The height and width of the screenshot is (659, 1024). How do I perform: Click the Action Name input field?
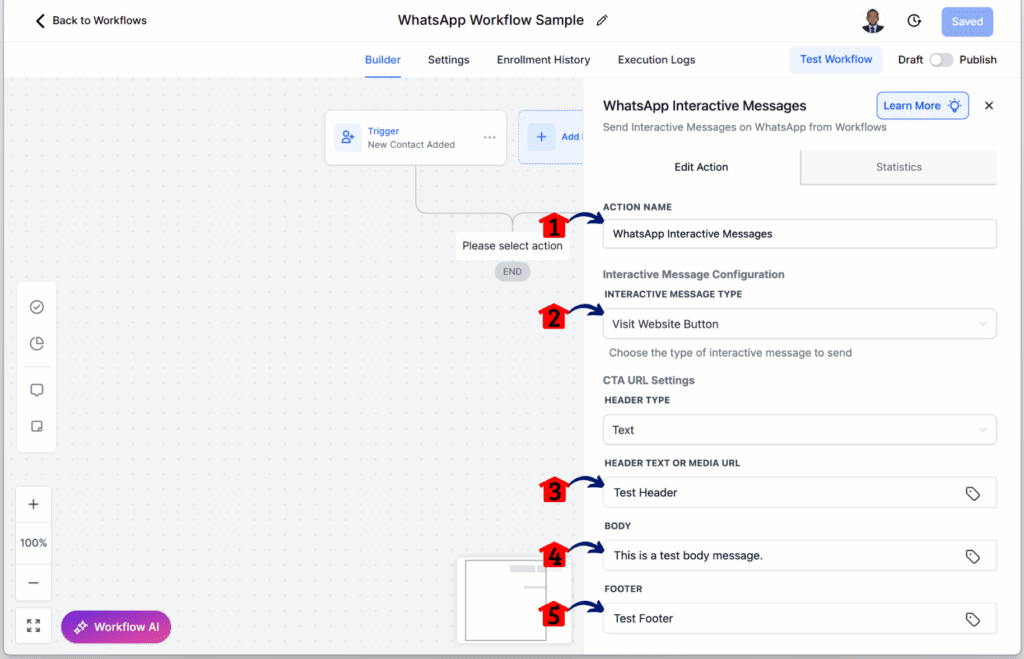tap(799, 234)
